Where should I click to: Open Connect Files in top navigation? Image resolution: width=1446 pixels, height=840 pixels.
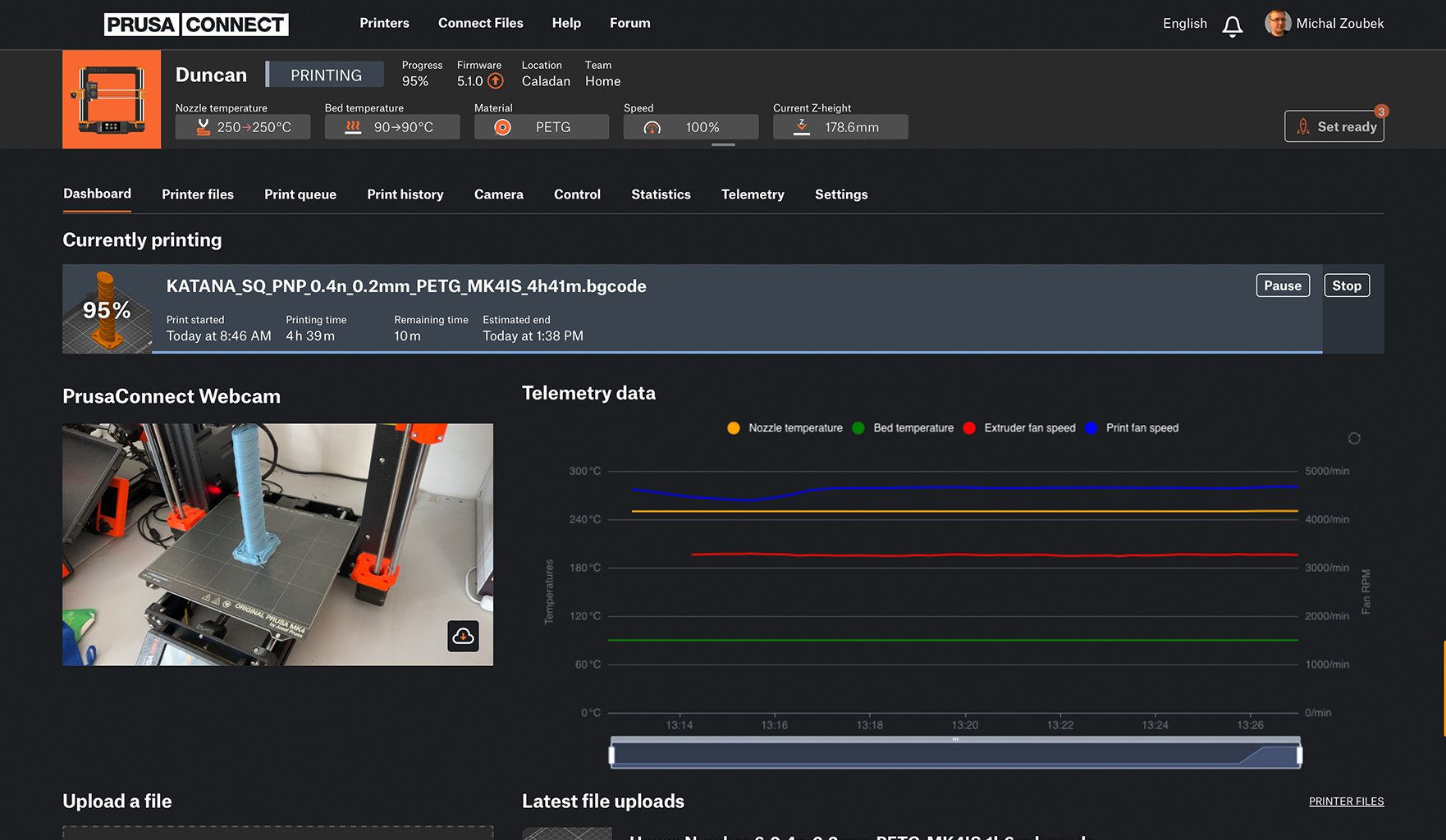(480, 23)
